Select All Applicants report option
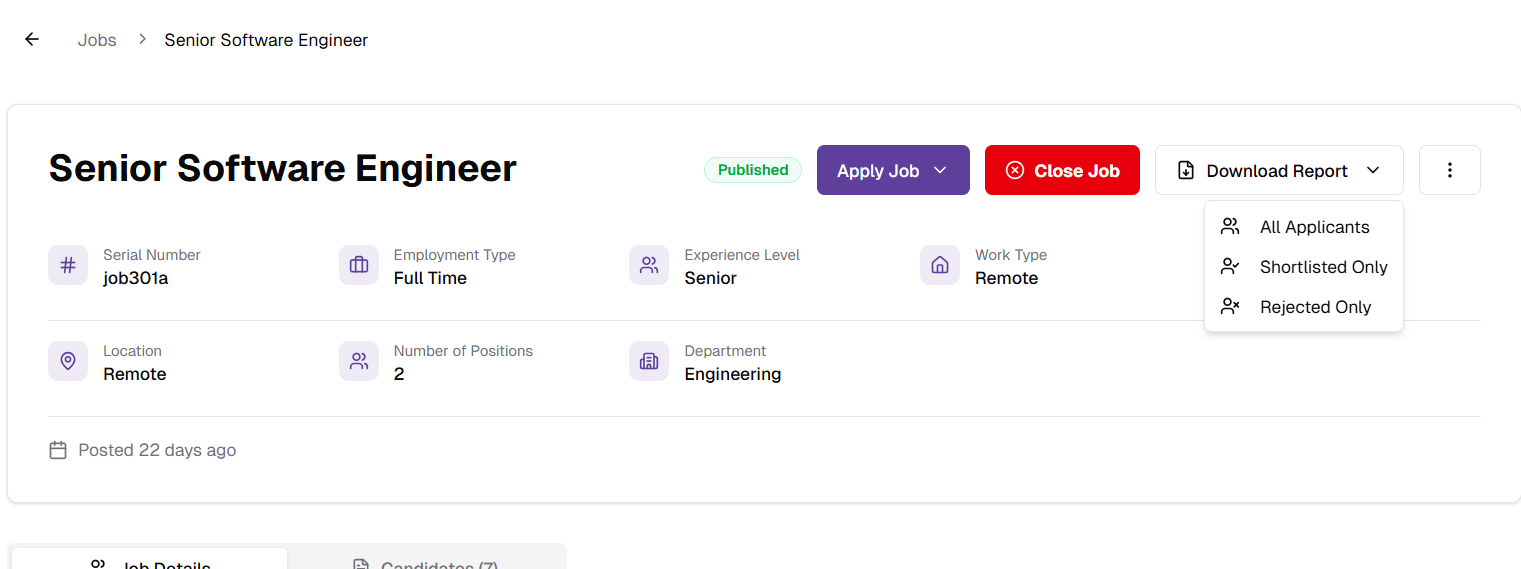 (x=1314, y=227)
